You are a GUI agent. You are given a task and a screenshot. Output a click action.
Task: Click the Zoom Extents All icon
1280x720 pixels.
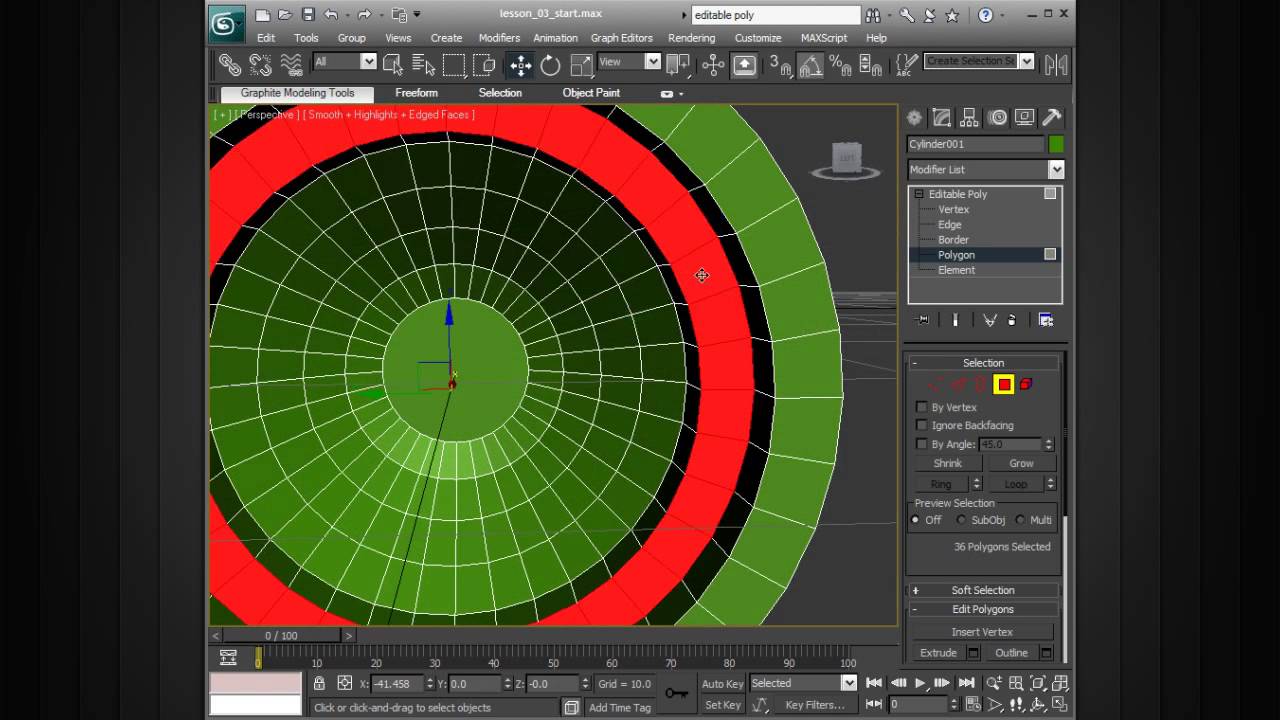click(x=1060, y=683)
